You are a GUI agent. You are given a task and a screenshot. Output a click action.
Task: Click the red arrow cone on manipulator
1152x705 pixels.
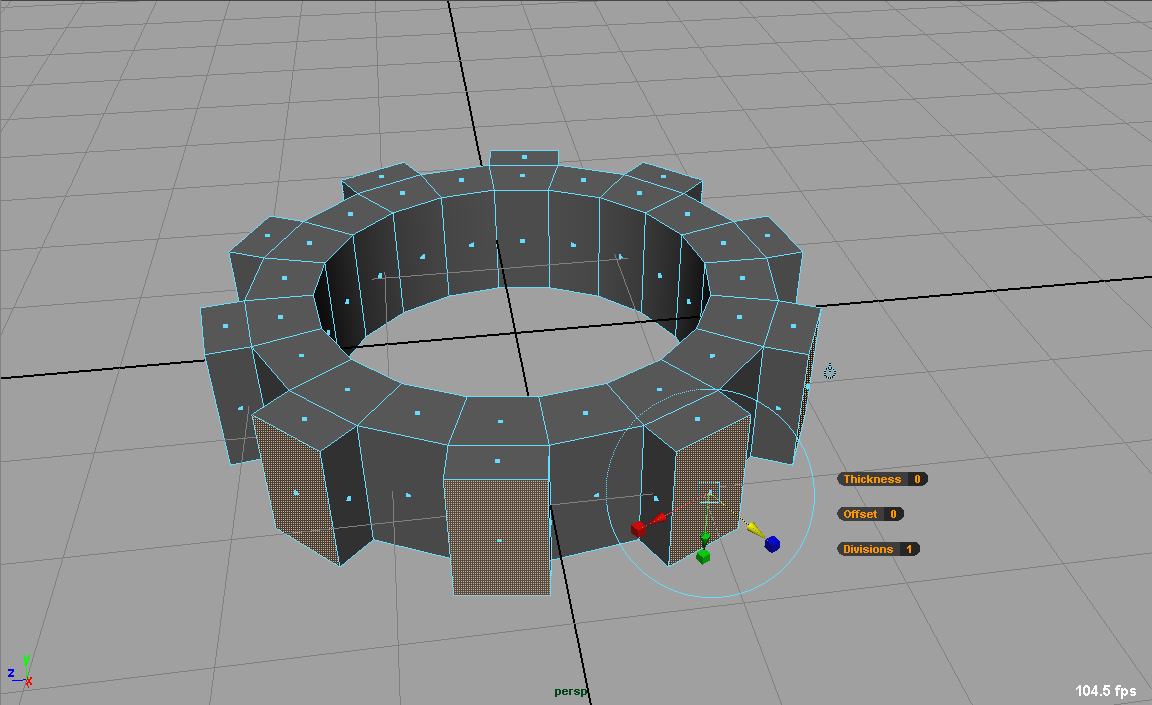click(x=659, y=519)
